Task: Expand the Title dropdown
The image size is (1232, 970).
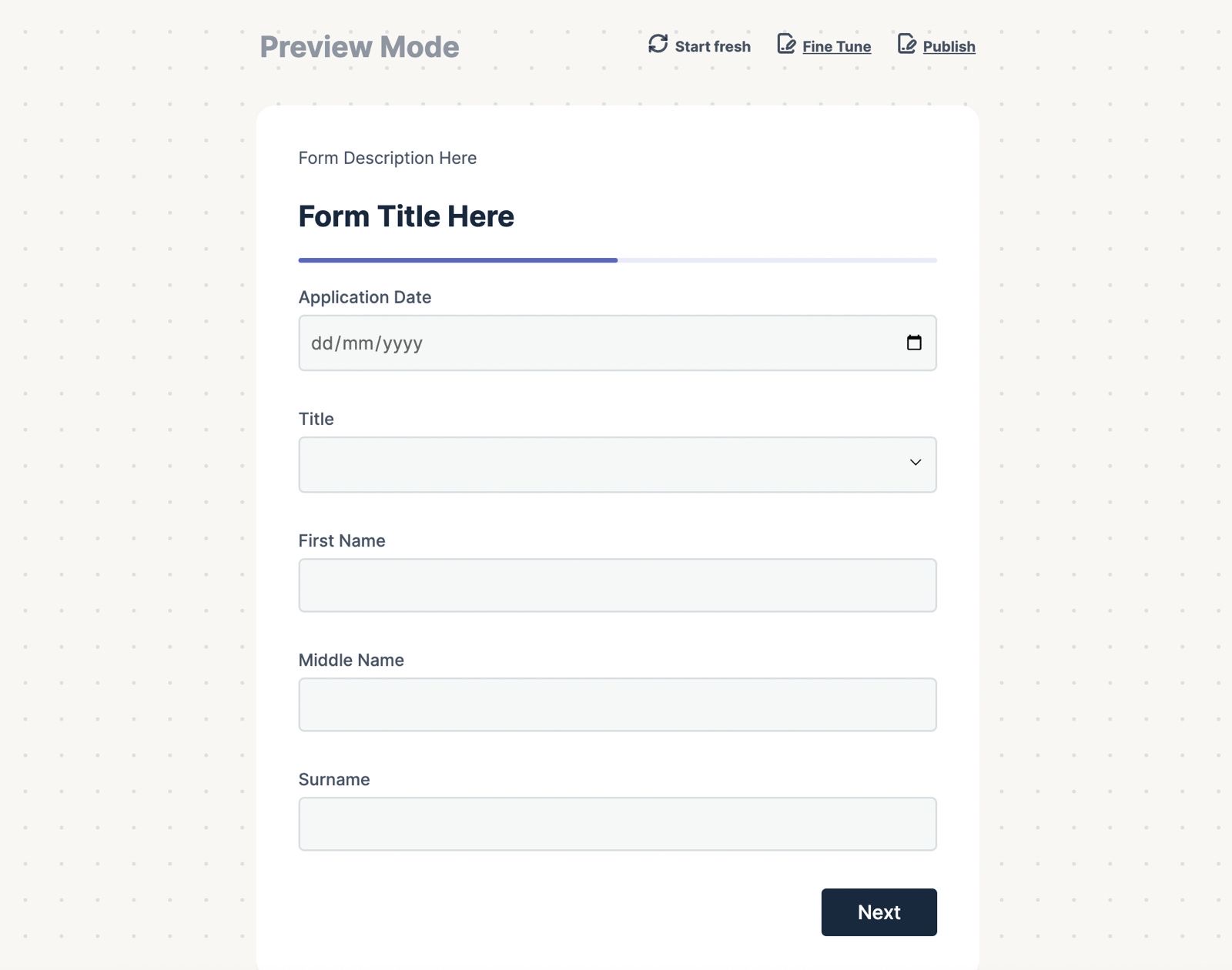Action: click(616, 464)
